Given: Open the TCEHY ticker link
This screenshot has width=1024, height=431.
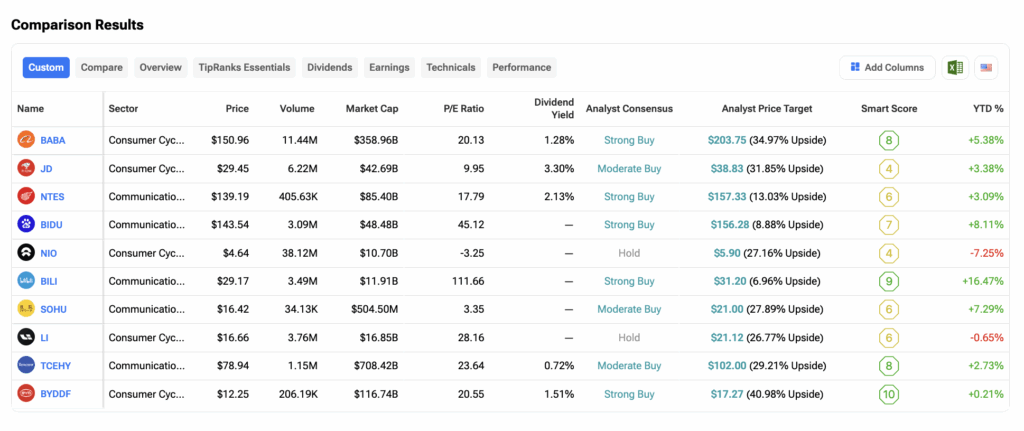Looking at the screenshot, I should click(x=55, y=366).
